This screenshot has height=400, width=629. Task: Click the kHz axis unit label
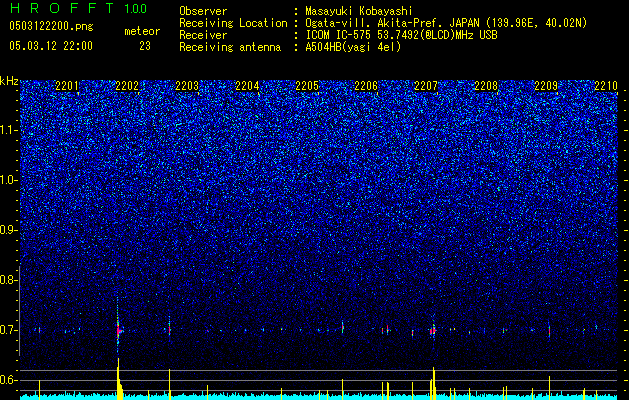click(9, 81)
